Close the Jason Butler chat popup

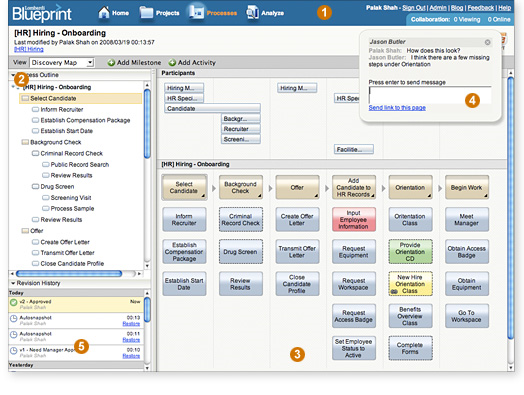[x=488, y=42]
